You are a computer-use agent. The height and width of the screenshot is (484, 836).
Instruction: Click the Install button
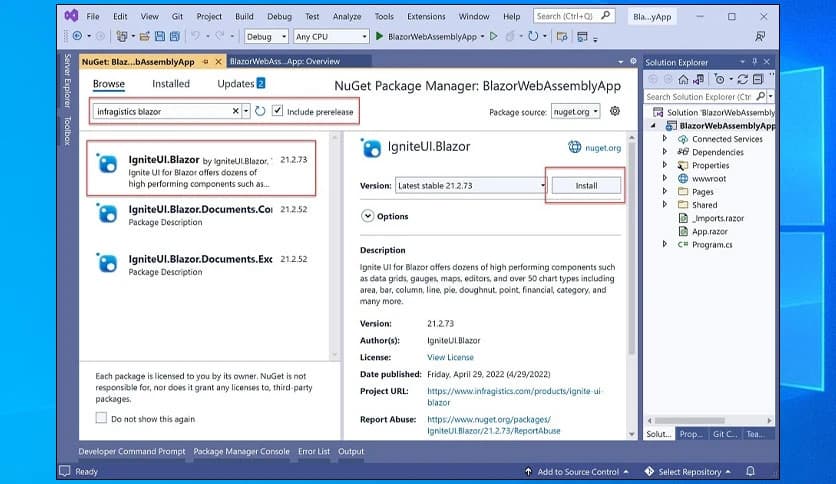point(586,185)
